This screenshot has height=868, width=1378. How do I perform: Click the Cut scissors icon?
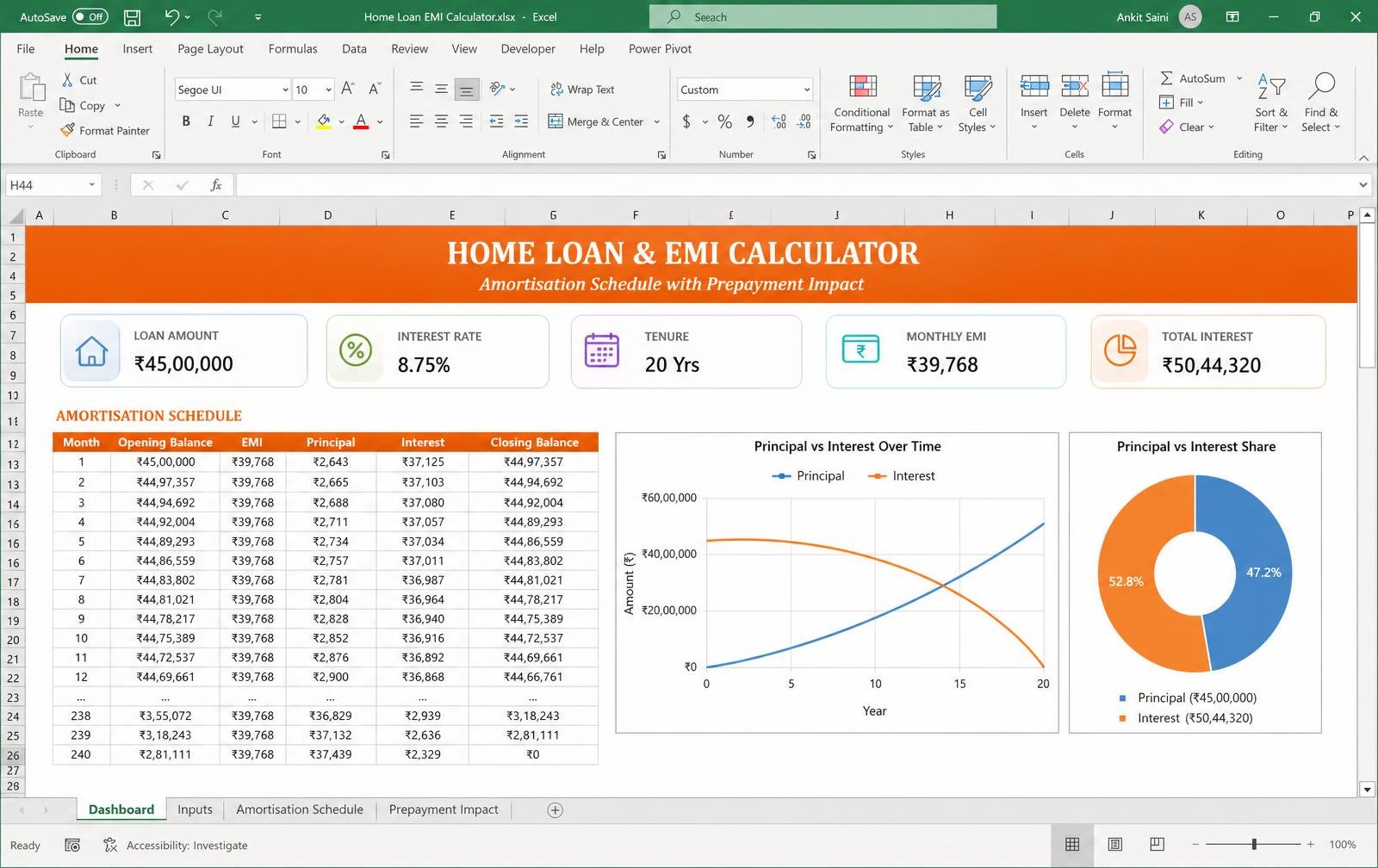(x=67, y=79)
